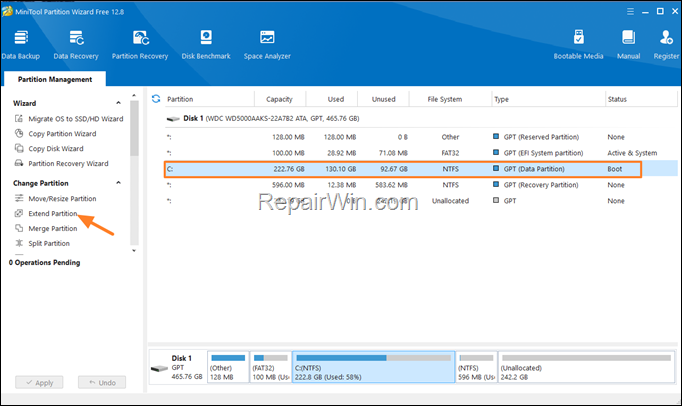Image resolution: width=682 pixels, height=406 pixels.
Task: Select the GPT Recovery Partition row
Action: tap(421, 185)
